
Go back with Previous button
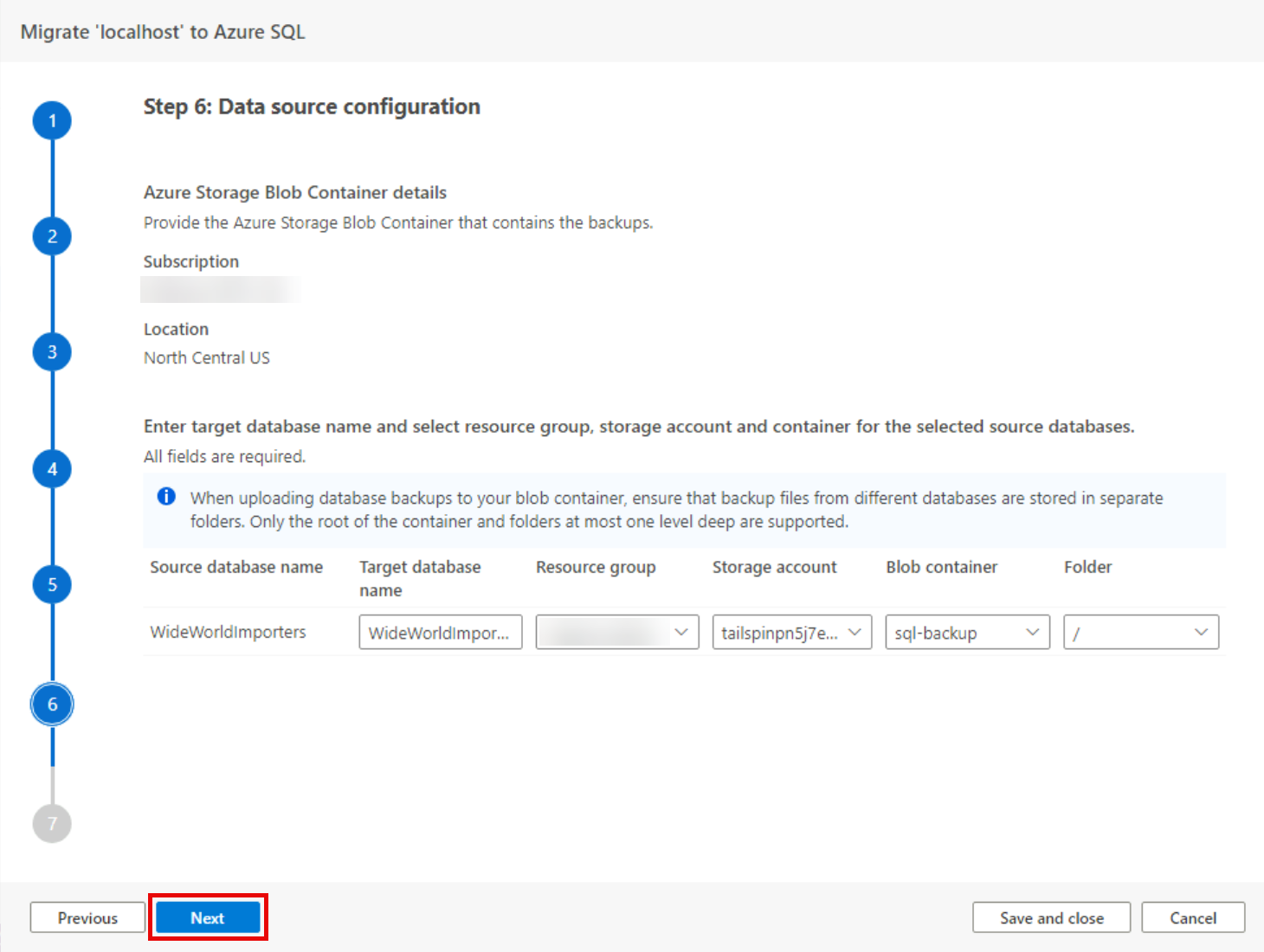coord(87,918)
